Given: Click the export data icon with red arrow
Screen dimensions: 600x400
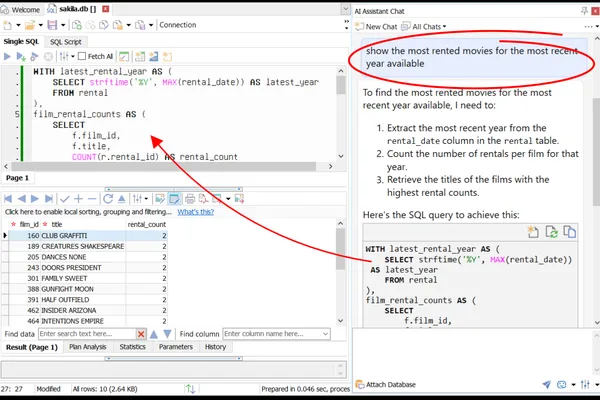Looking at the screenshot, I should click(x=239, y=199).
